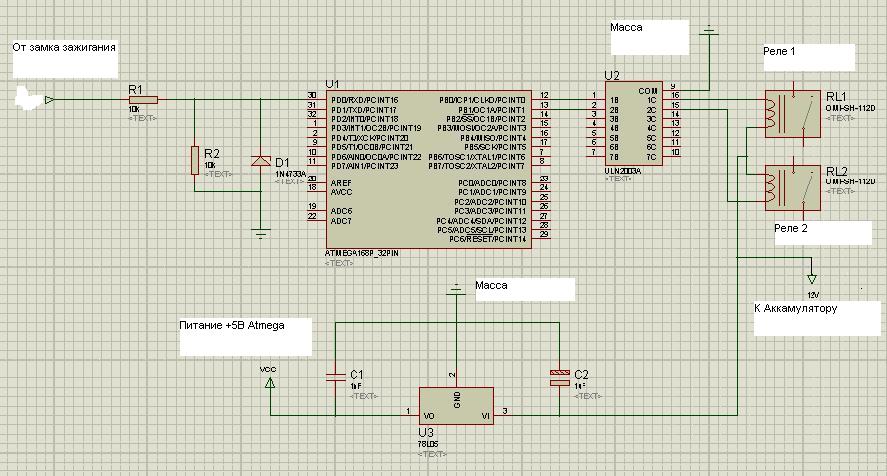Click capacitor C1 symbol
The image size is (887, 476).
(334, 377)
